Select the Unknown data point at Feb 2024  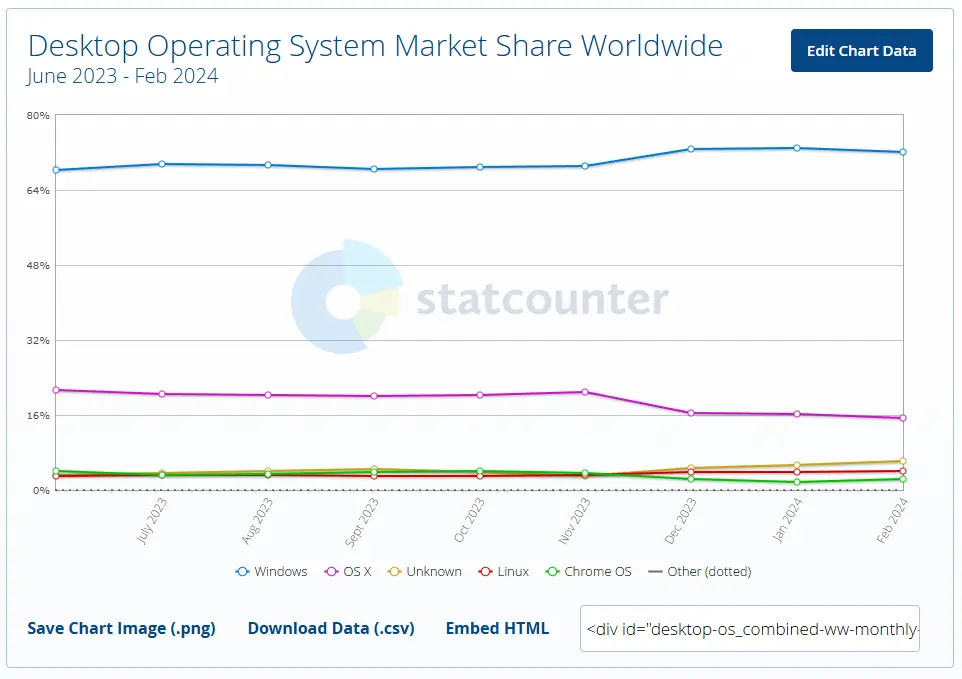coord(902,461)
